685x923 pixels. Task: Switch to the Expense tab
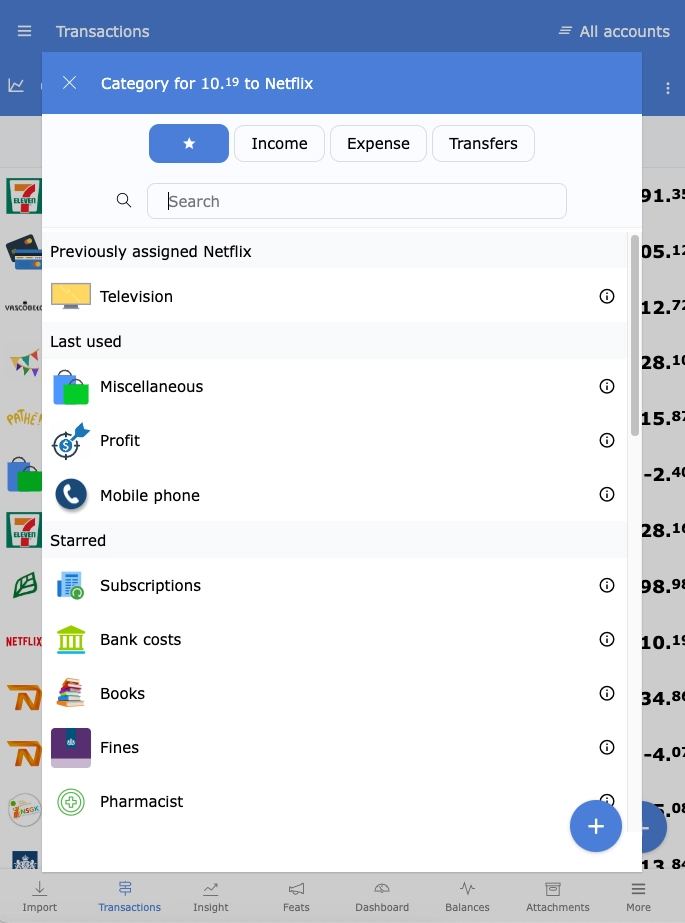[378, 143]
